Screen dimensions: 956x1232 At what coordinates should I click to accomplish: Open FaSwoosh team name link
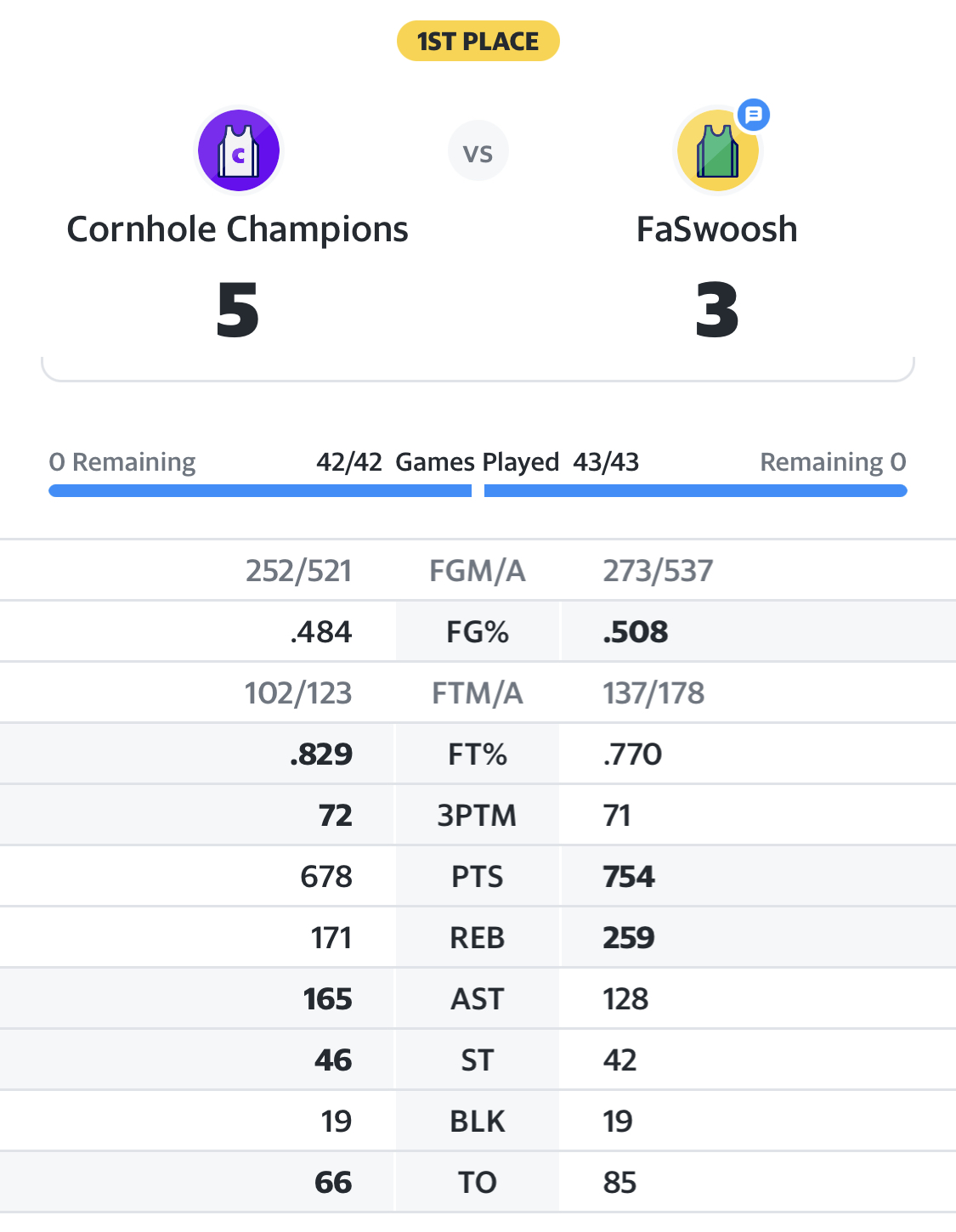[717, 229]
